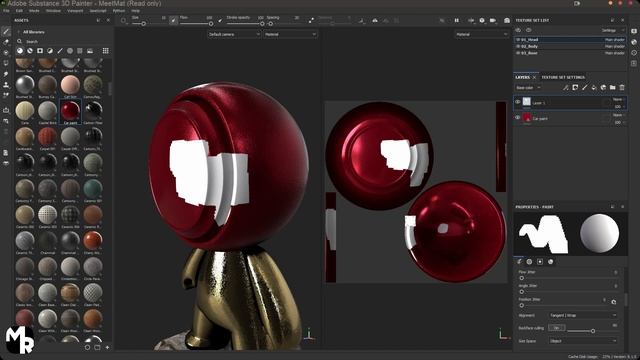Adjust the Backface culling angle slider
Viewport: 640px width, 360px height.
(x=593, y=331)
